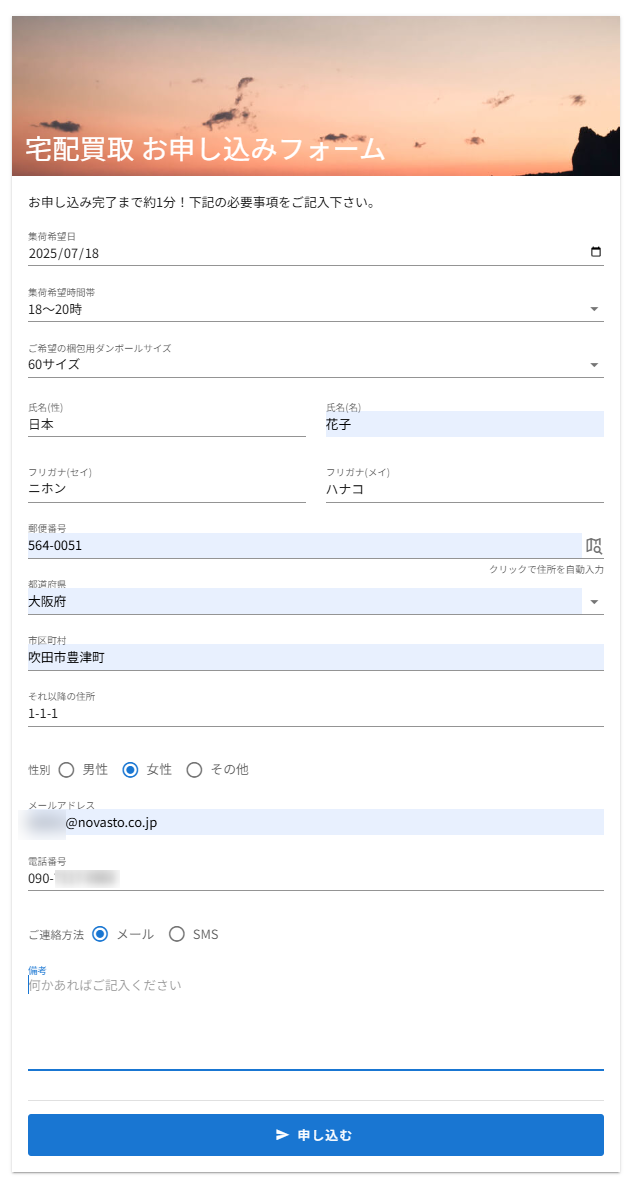
Task: Click the 備考 remarks text area
Action: click(x=315, y=1020)
